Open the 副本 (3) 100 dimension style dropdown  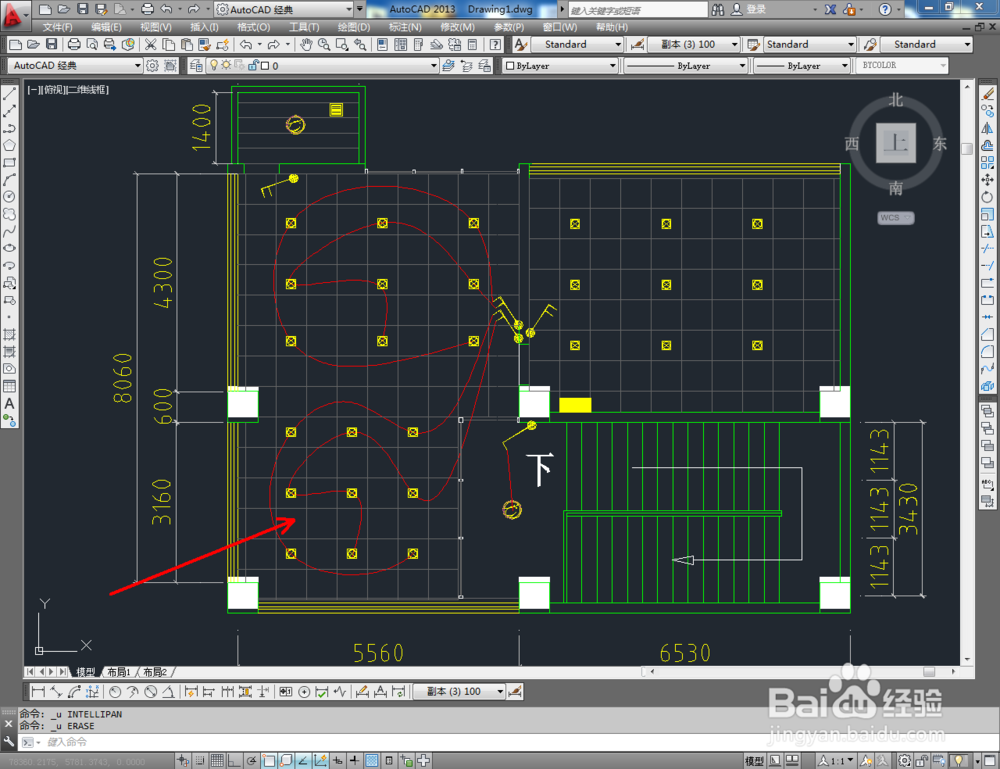(x=693, y=44)
